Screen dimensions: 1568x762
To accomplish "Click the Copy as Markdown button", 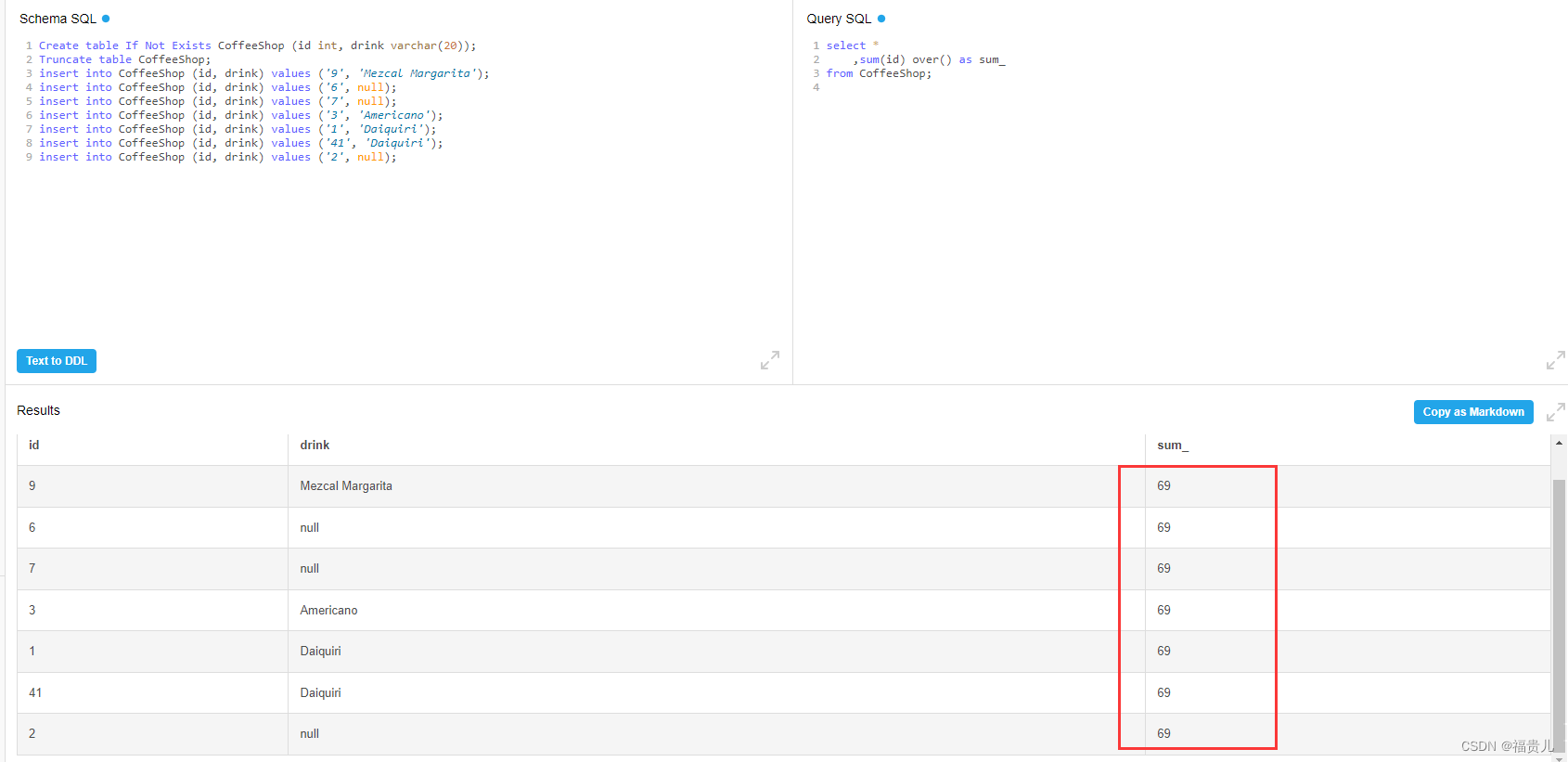I will pyautogui.click(x=1473, y=412).
